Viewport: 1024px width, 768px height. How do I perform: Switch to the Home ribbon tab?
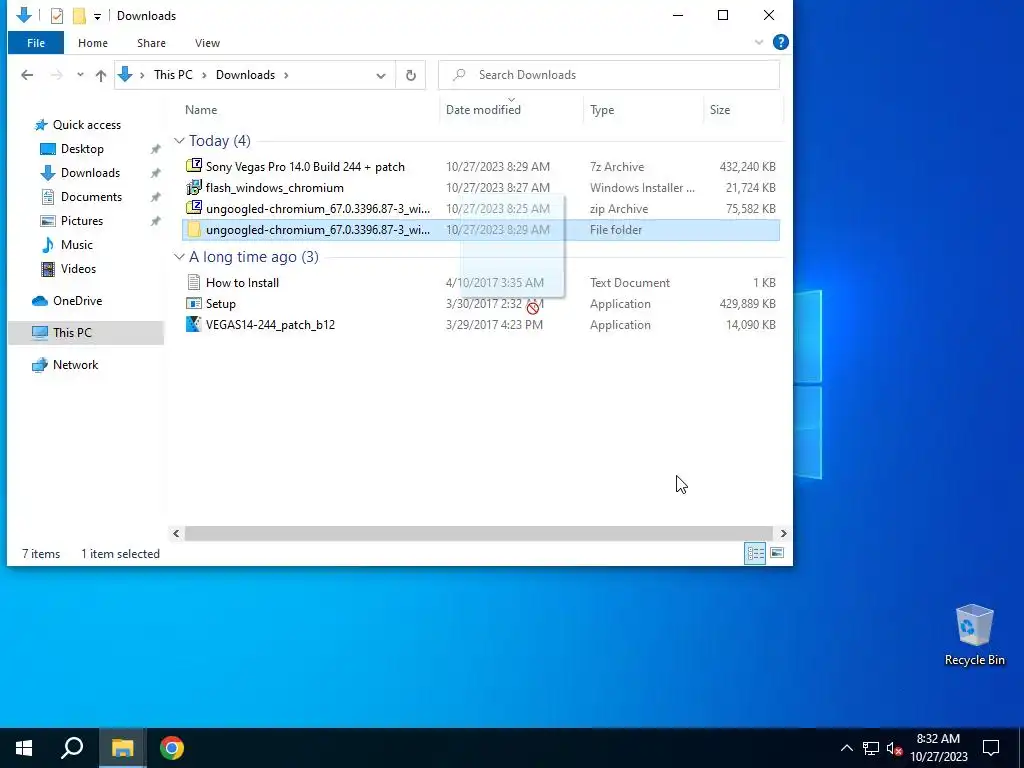93,43
